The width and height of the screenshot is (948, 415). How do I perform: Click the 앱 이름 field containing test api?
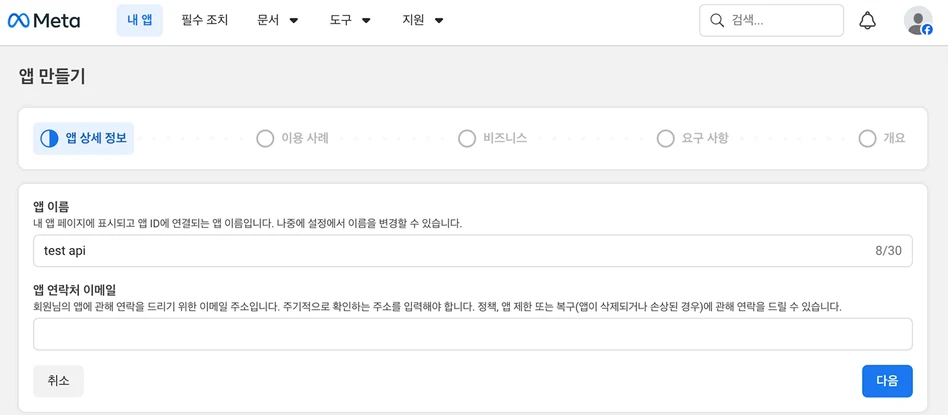pyautogui.click(x=472, y=250)
